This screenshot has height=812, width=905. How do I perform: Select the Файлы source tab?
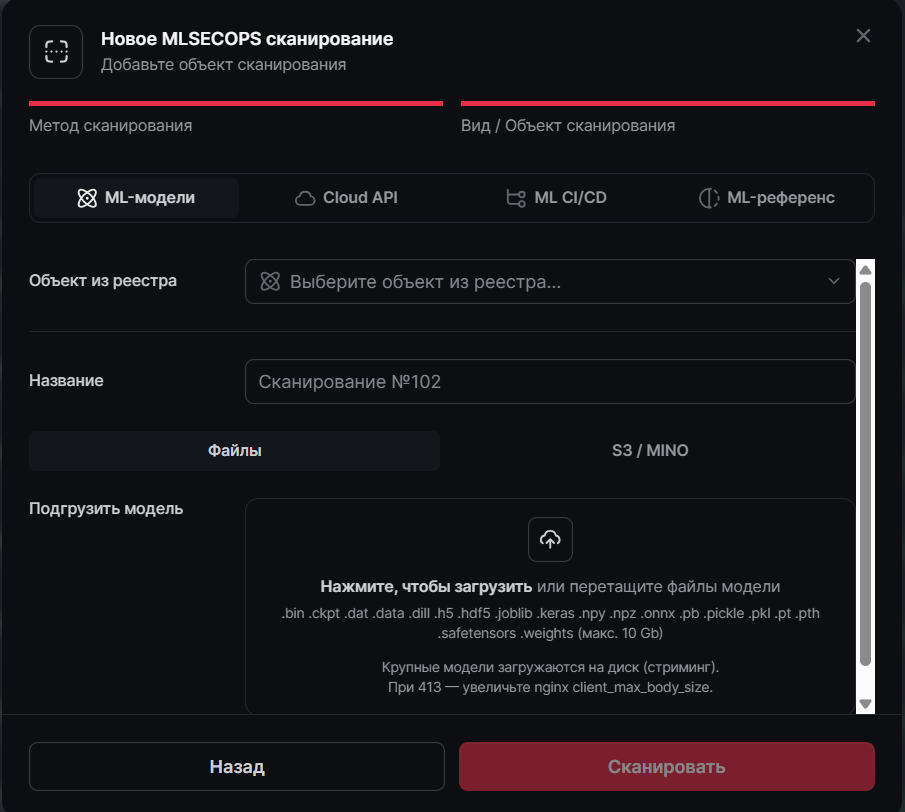tap(234, 451)
